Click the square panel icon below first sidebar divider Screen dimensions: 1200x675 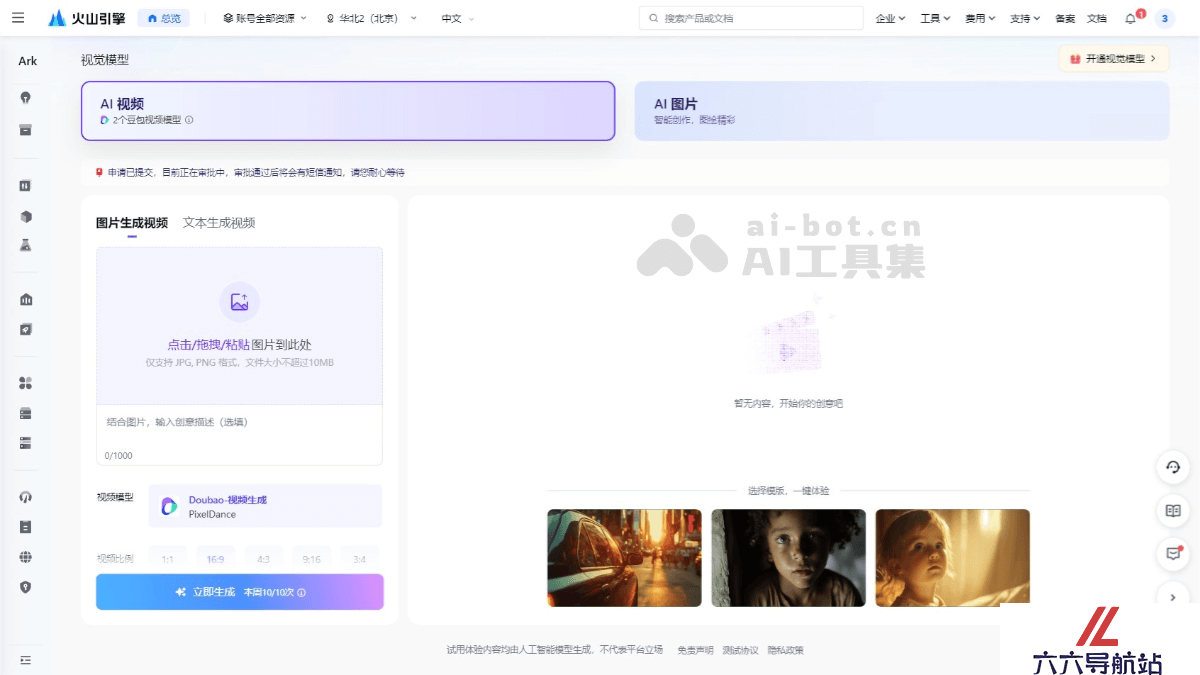26,185
